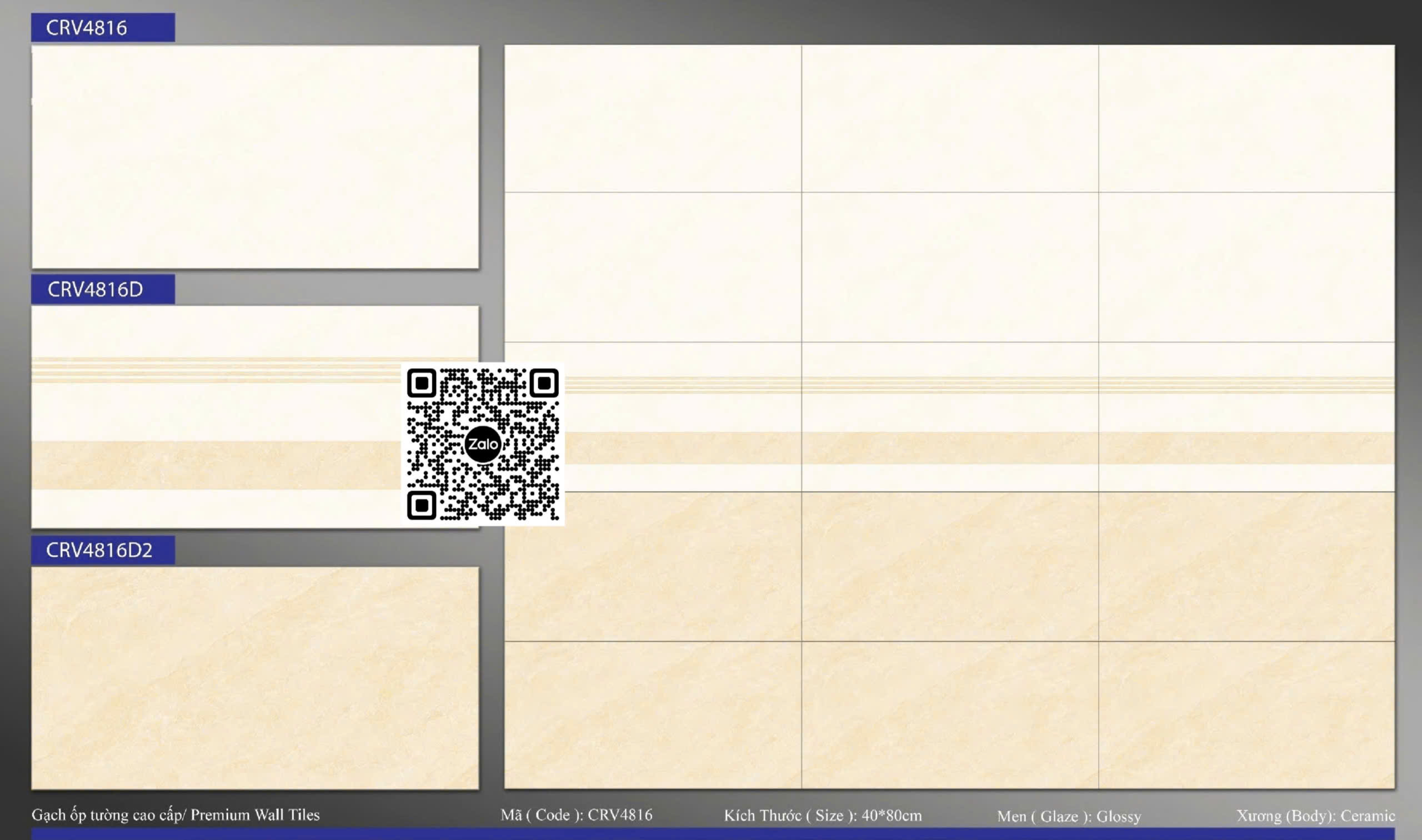Viewport: 1422px width, 840px height.
Task: Click the QR code's top-right finder square
Action: point(544,383)
